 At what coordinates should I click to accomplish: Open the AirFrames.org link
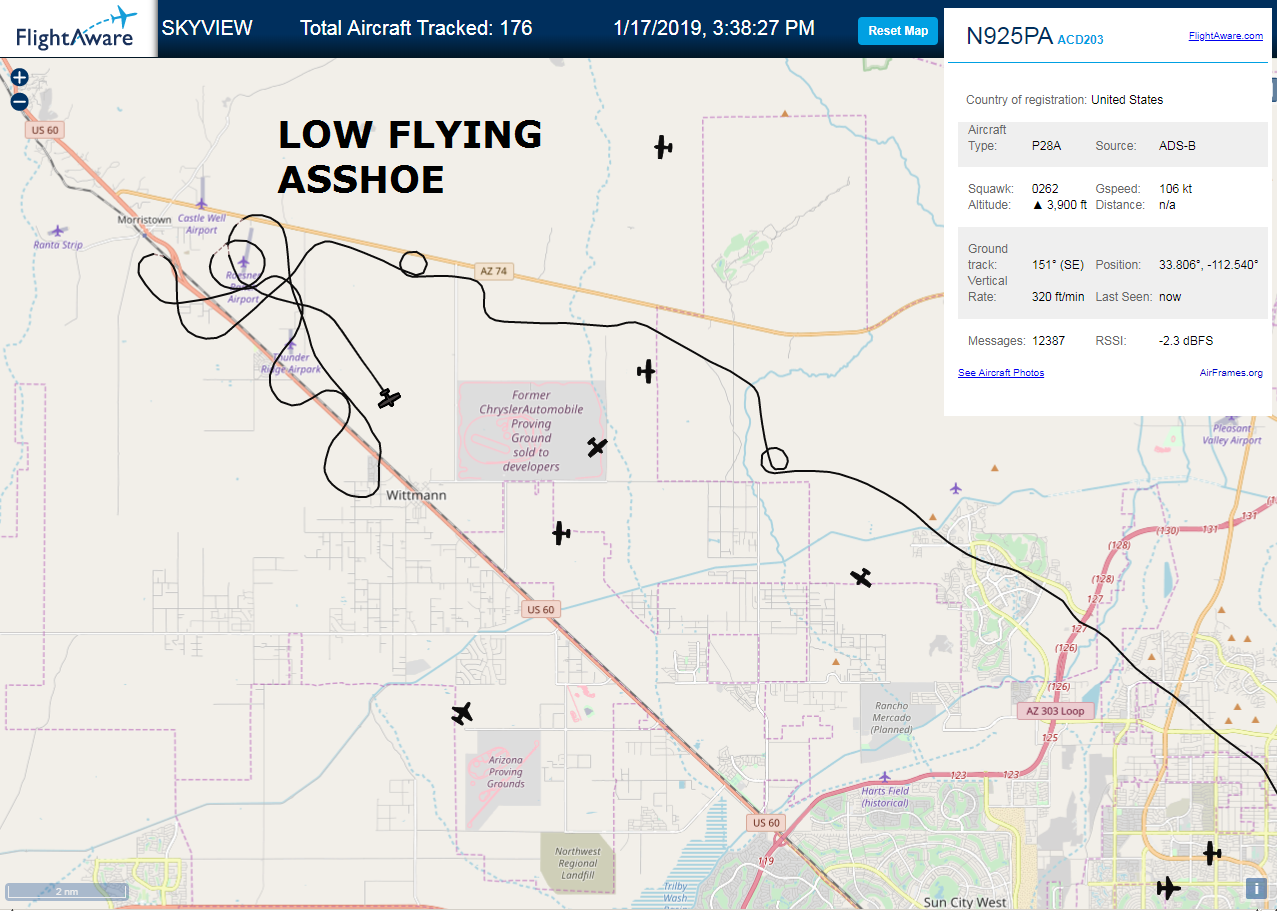[x=1231, y=373]
